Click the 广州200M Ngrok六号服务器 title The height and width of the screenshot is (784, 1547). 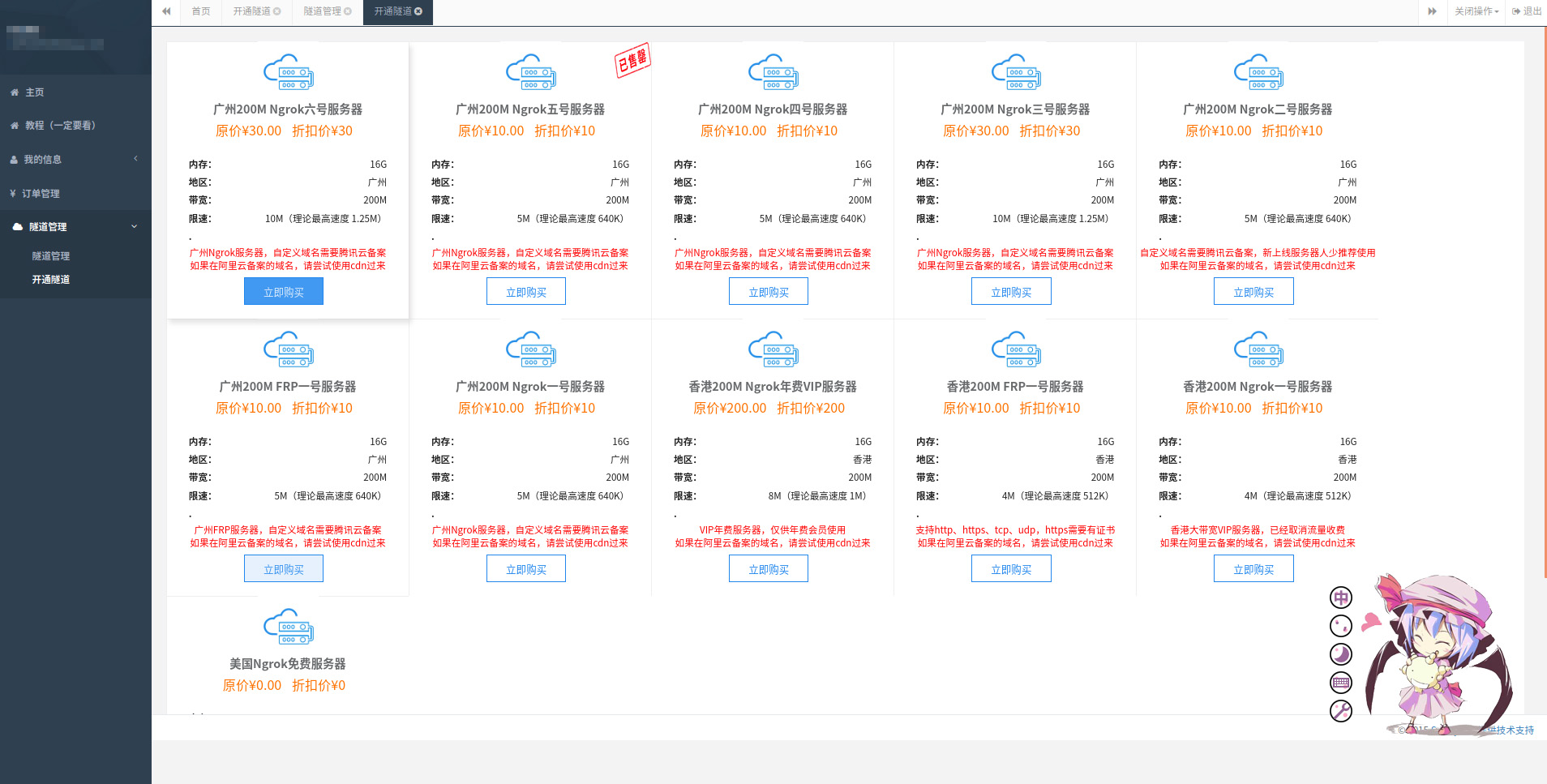click(x=288, y=109)
